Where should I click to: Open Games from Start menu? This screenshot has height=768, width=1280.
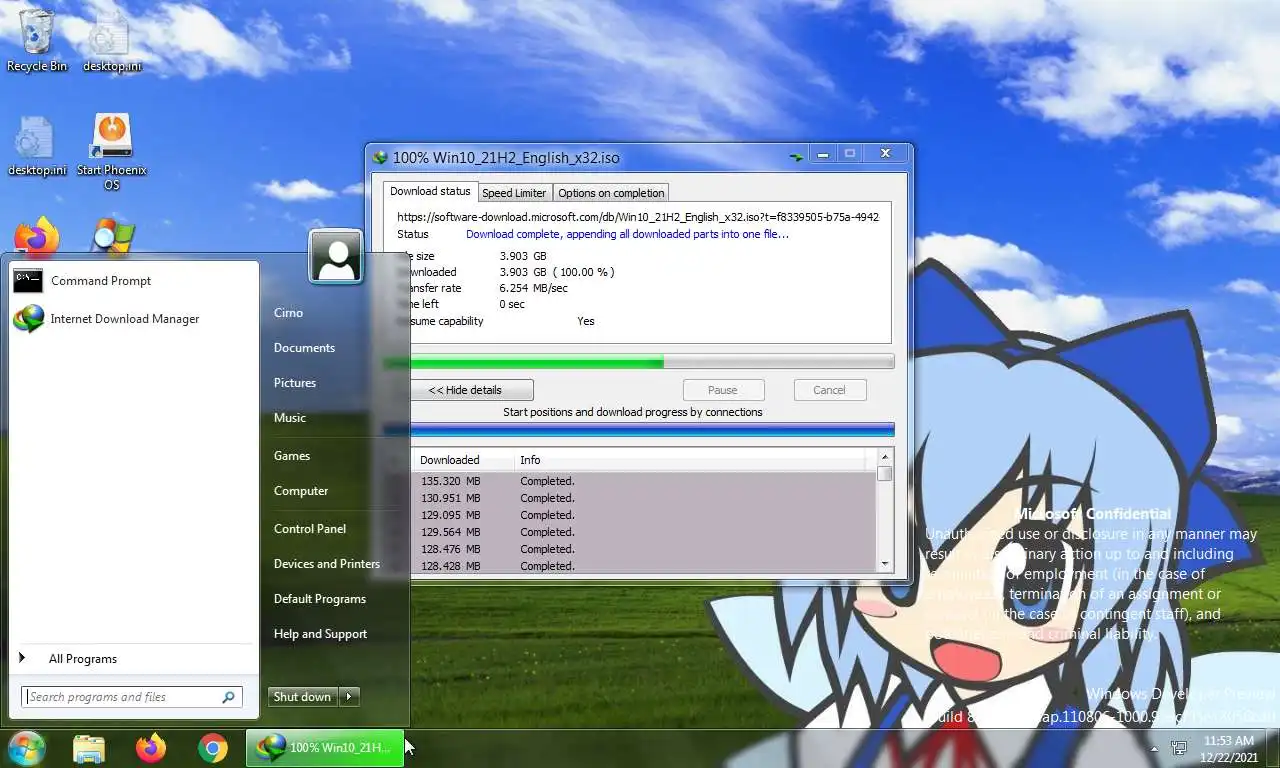(x=292, y=456)
